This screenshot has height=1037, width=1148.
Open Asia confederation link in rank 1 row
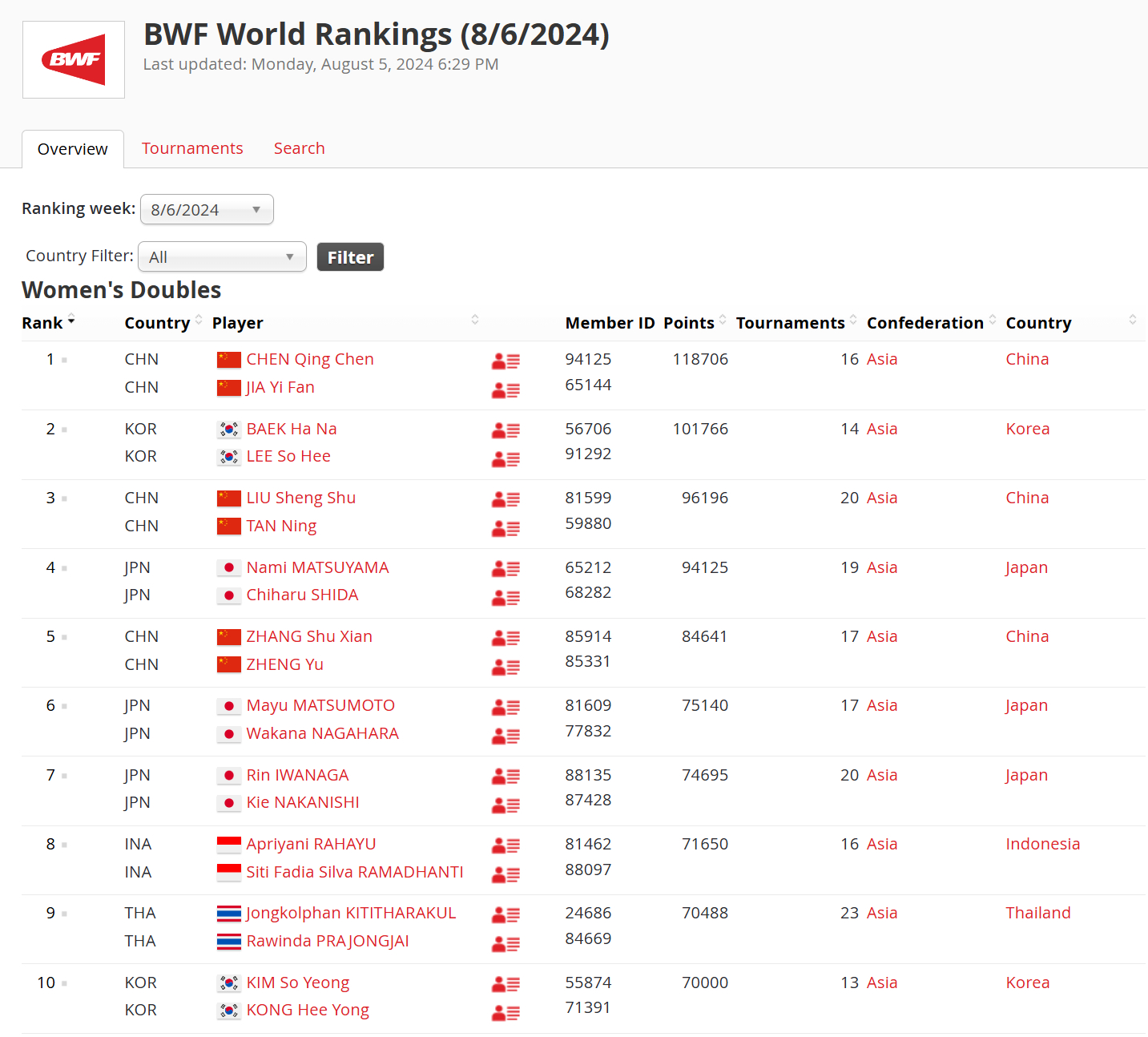coord(882,359)
